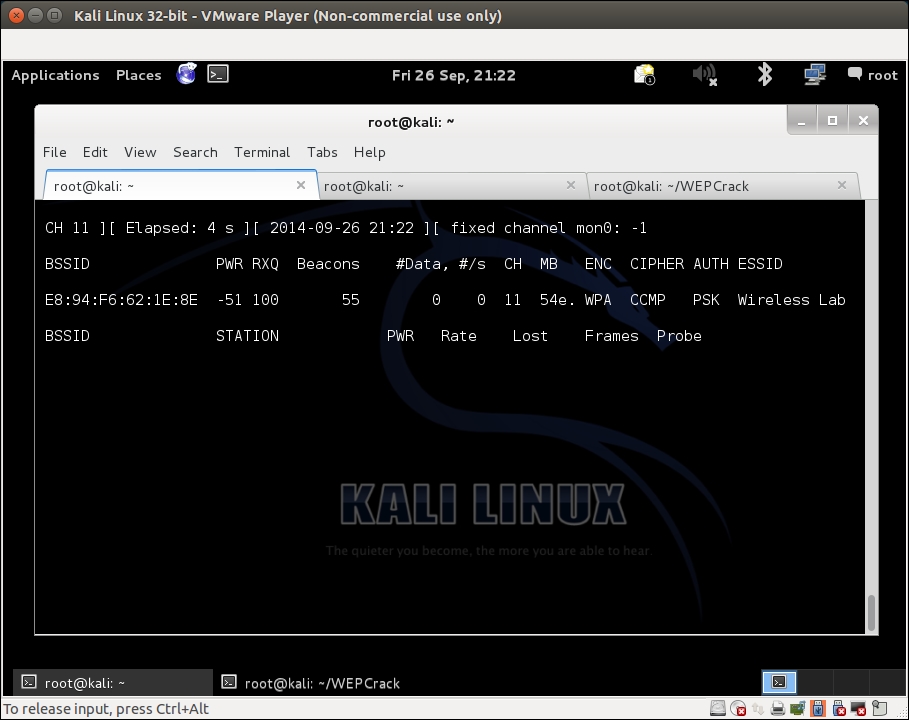
Task: Click the disconnected USB device icon
Action: (x=838, y=708)
